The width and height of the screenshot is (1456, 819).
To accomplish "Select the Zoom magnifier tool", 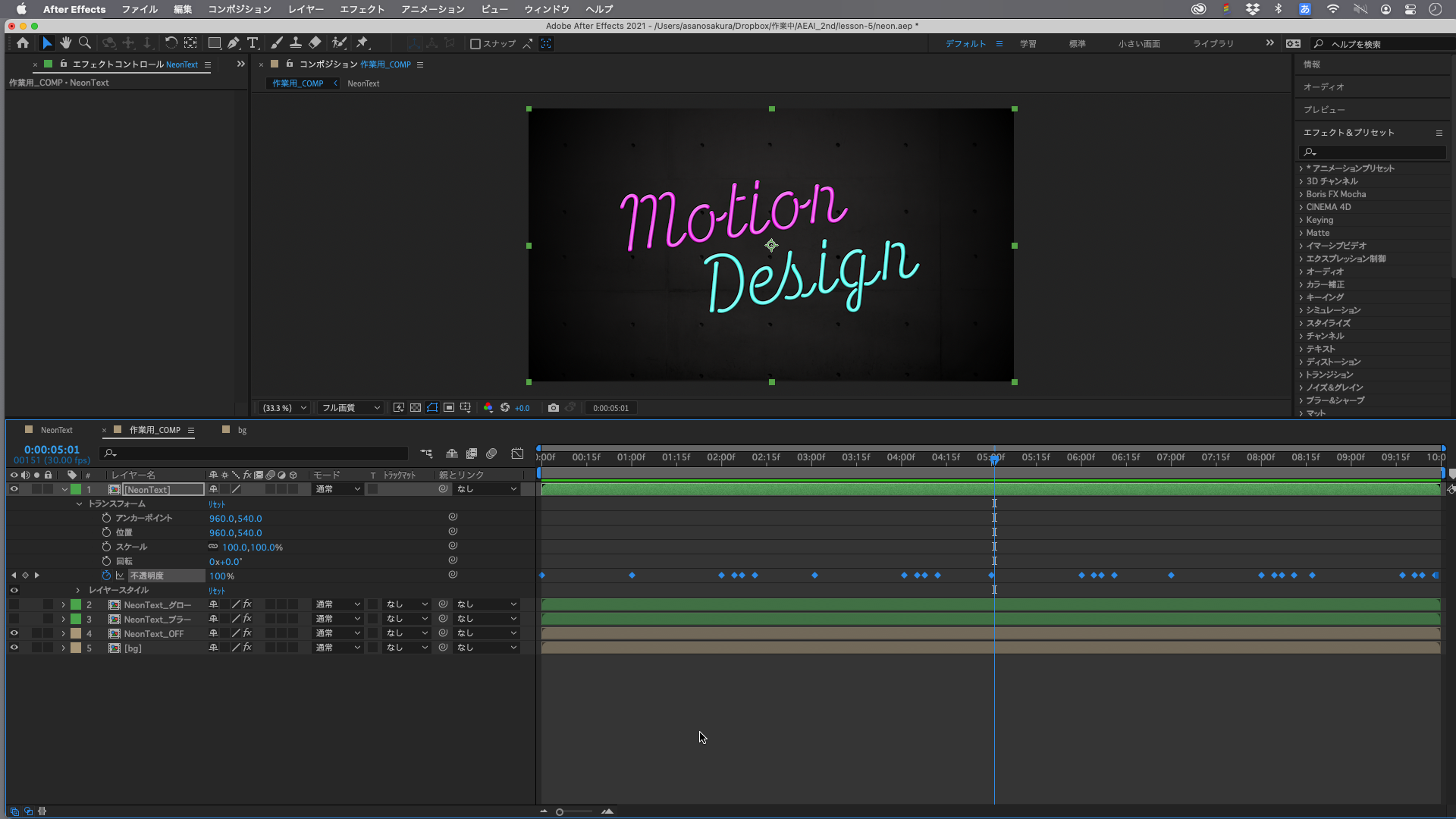I will 85,43.
